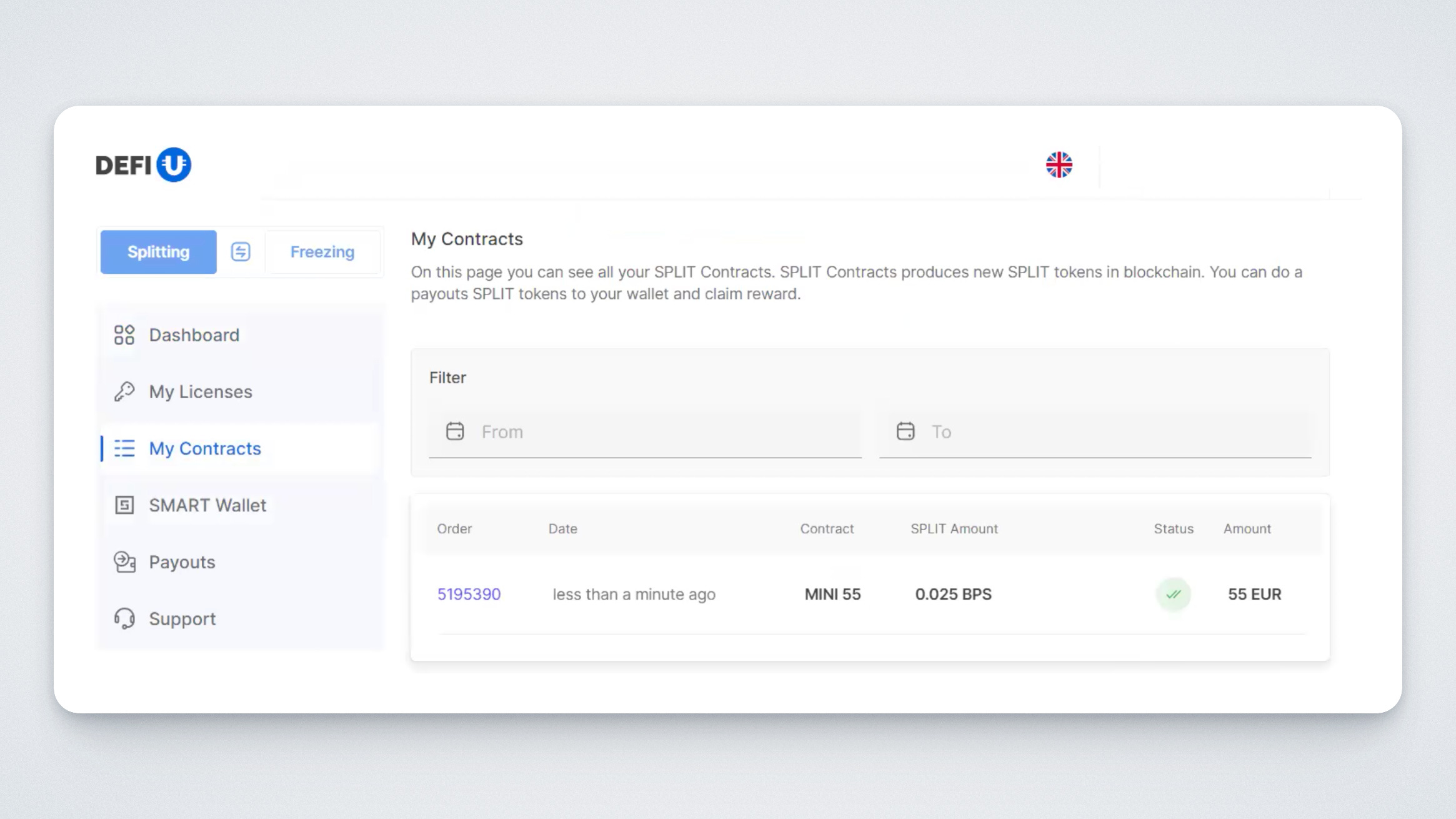Click the SMART Wallet icon

pyautogui.click(x=124, y=505)
